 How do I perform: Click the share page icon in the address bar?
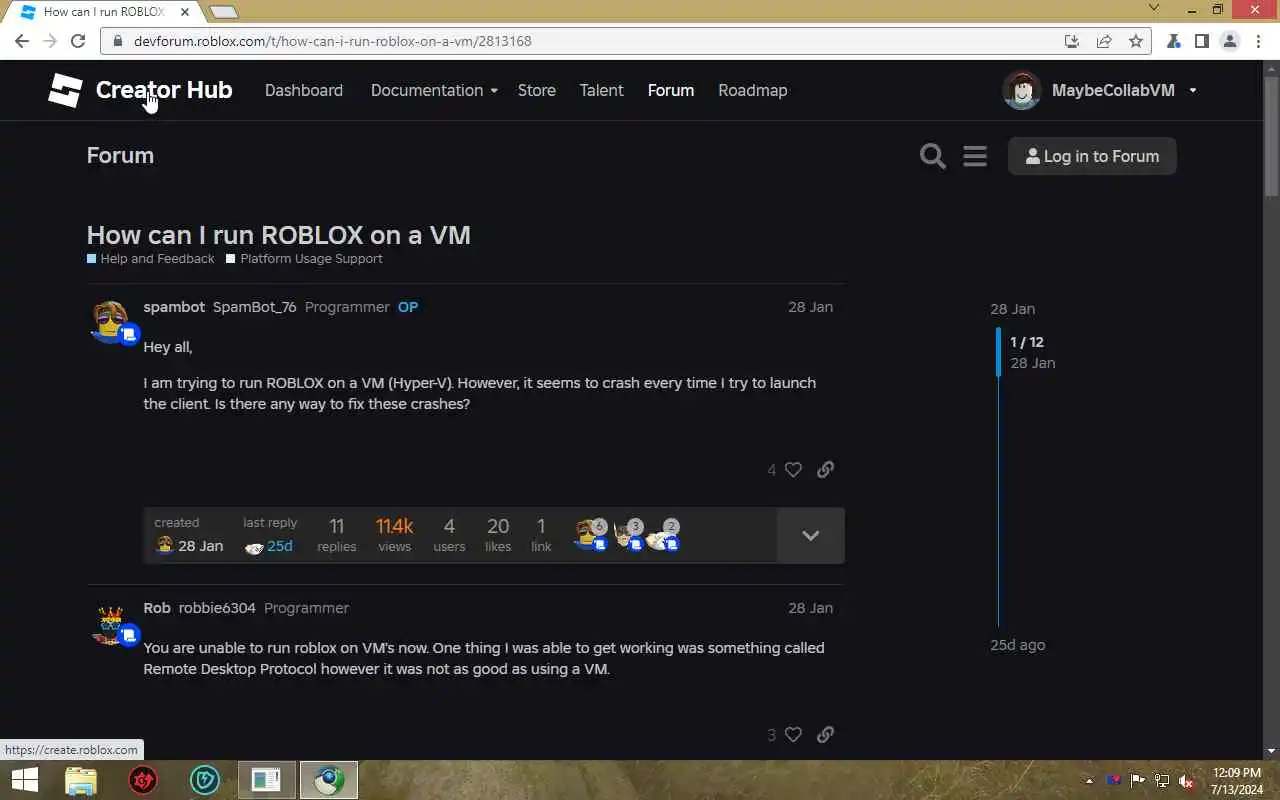(x=1104, y=41)
